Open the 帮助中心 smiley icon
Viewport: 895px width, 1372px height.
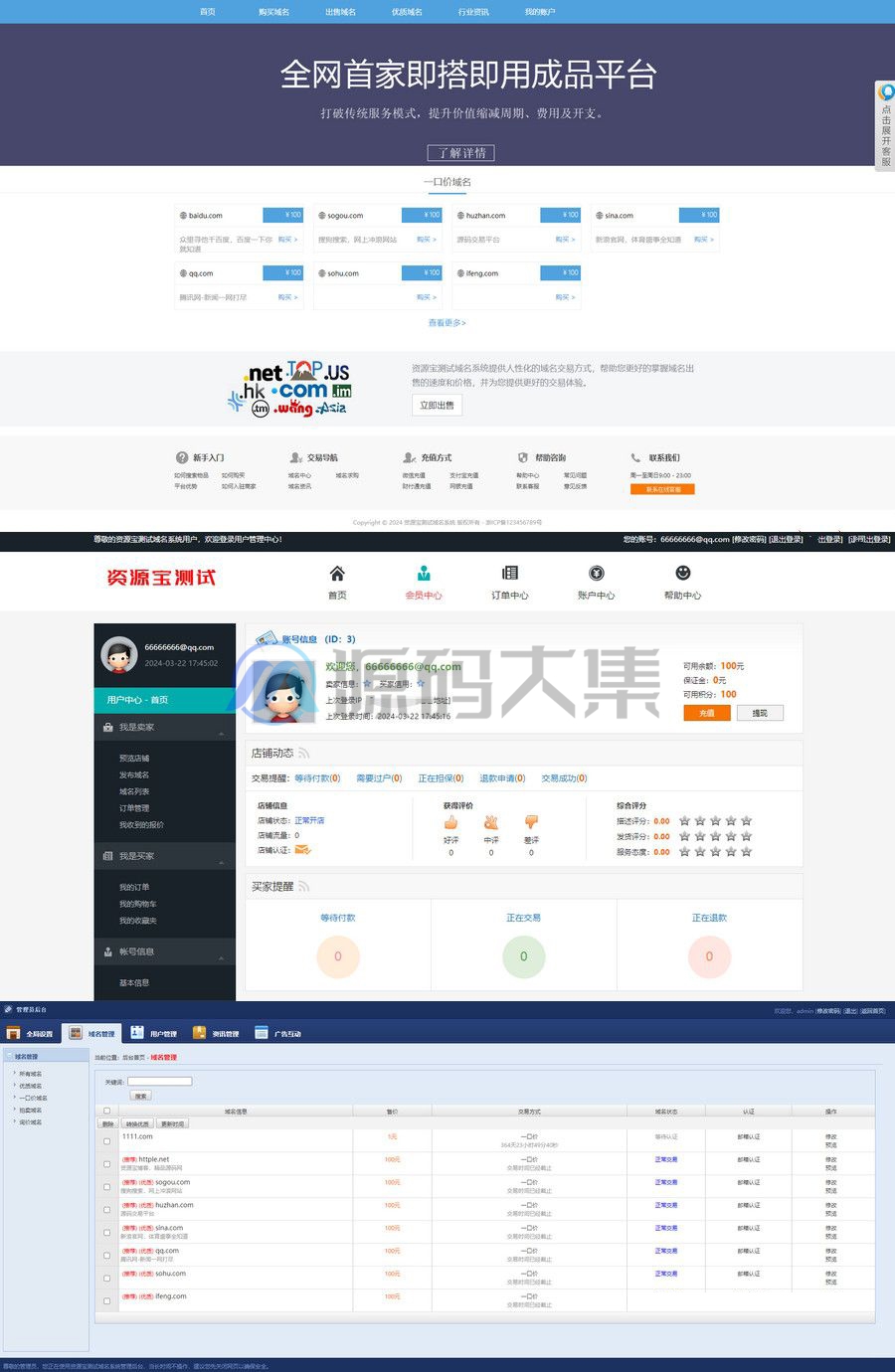683,574
